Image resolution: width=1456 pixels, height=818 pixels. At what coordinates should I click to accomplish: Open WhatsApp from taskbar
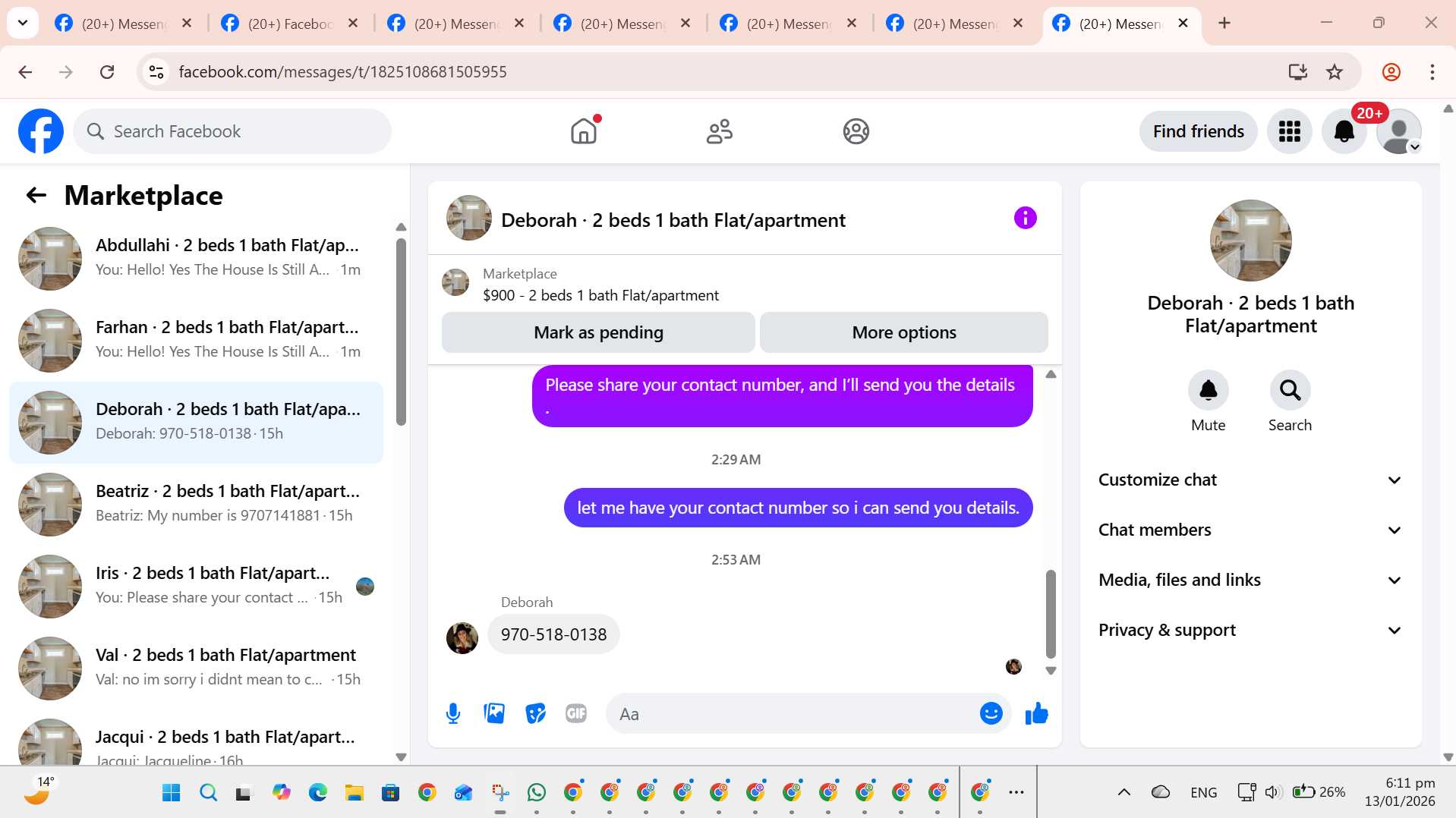[x=536, y=792]
